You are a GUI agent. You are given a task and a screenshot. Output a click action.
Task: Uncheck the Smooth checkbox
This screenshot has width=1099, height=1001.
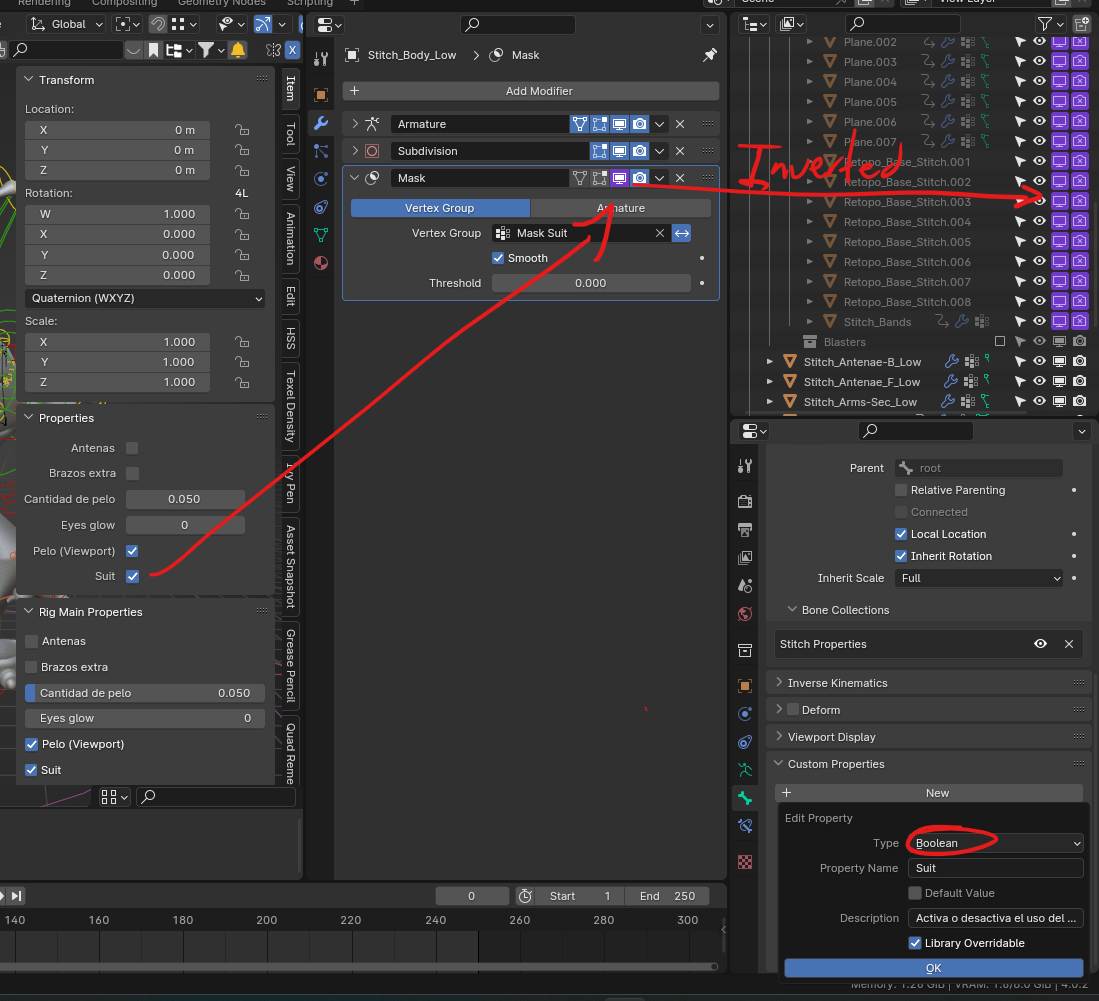click(x=498, y=258)
